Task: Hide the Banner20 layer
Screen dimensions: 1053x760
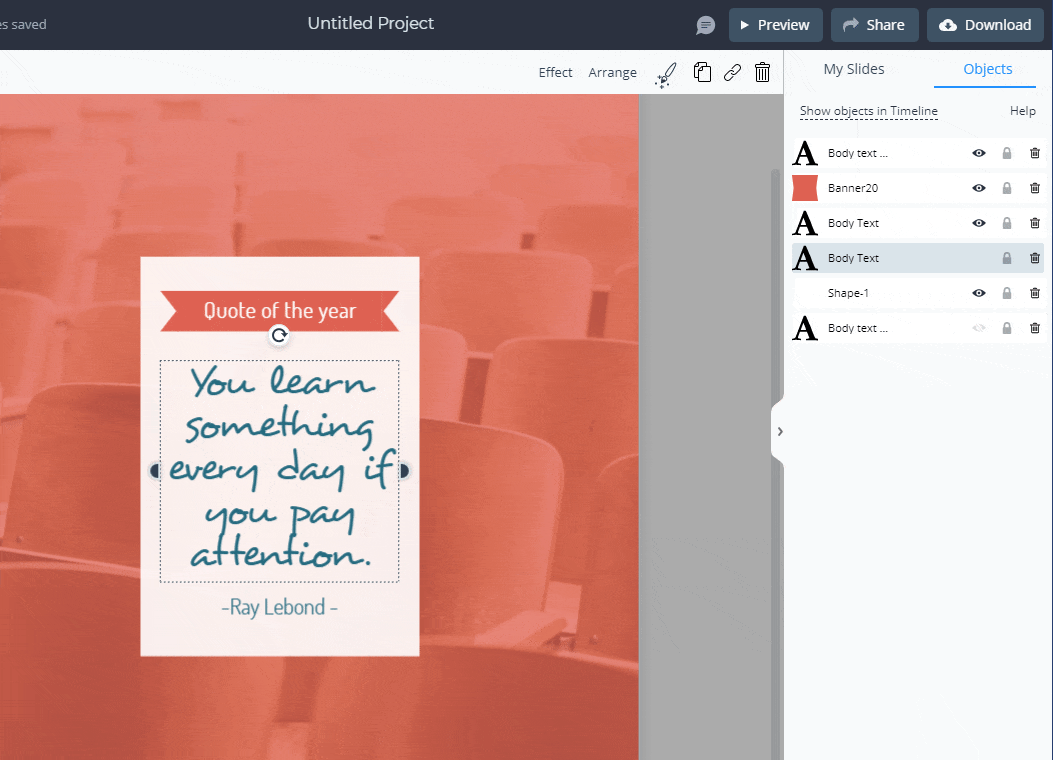Action: coord(979,188)
